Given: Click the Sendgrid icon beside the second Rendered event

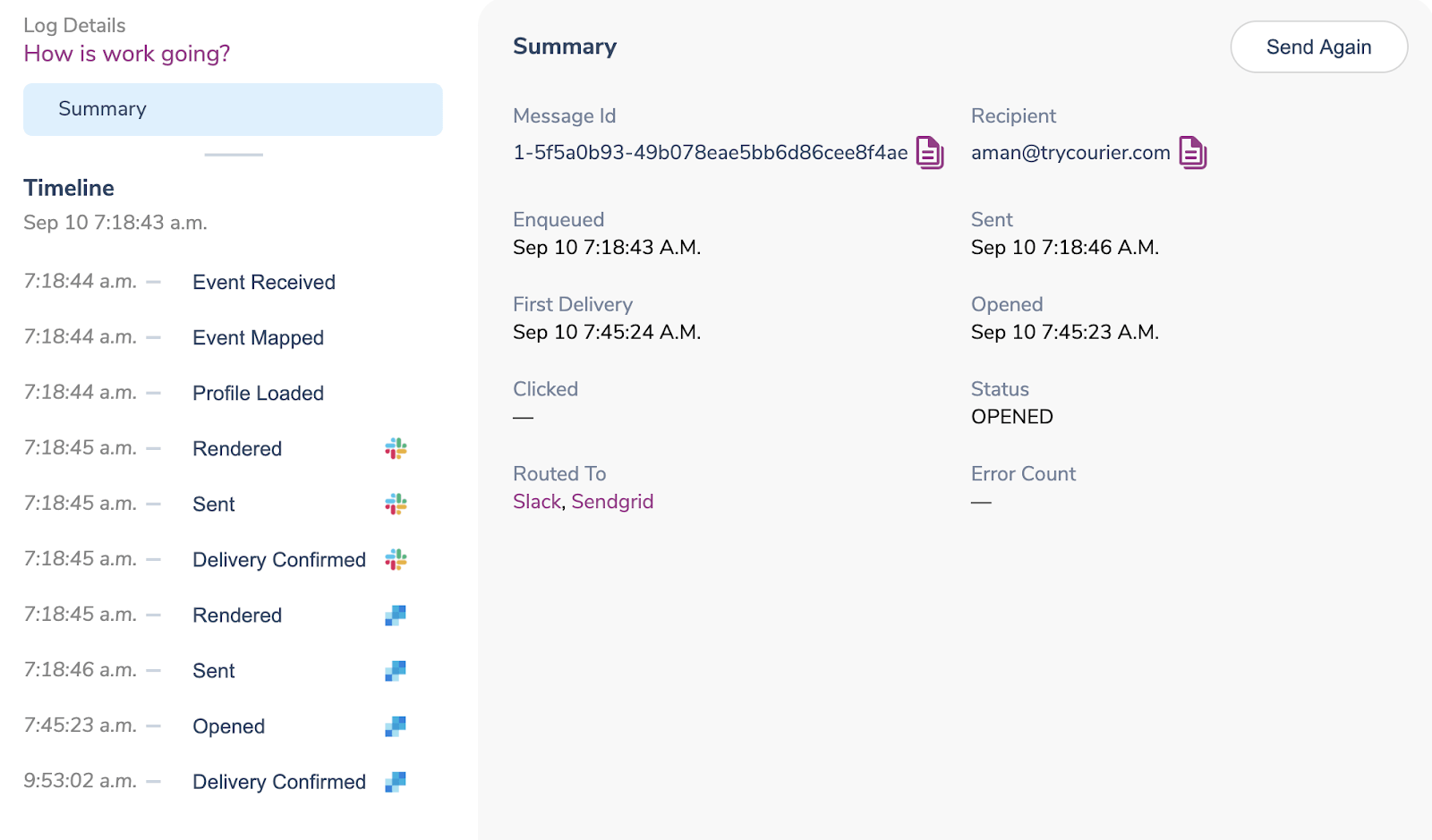Looking at the screenshot, I should (x=395, y=615).
